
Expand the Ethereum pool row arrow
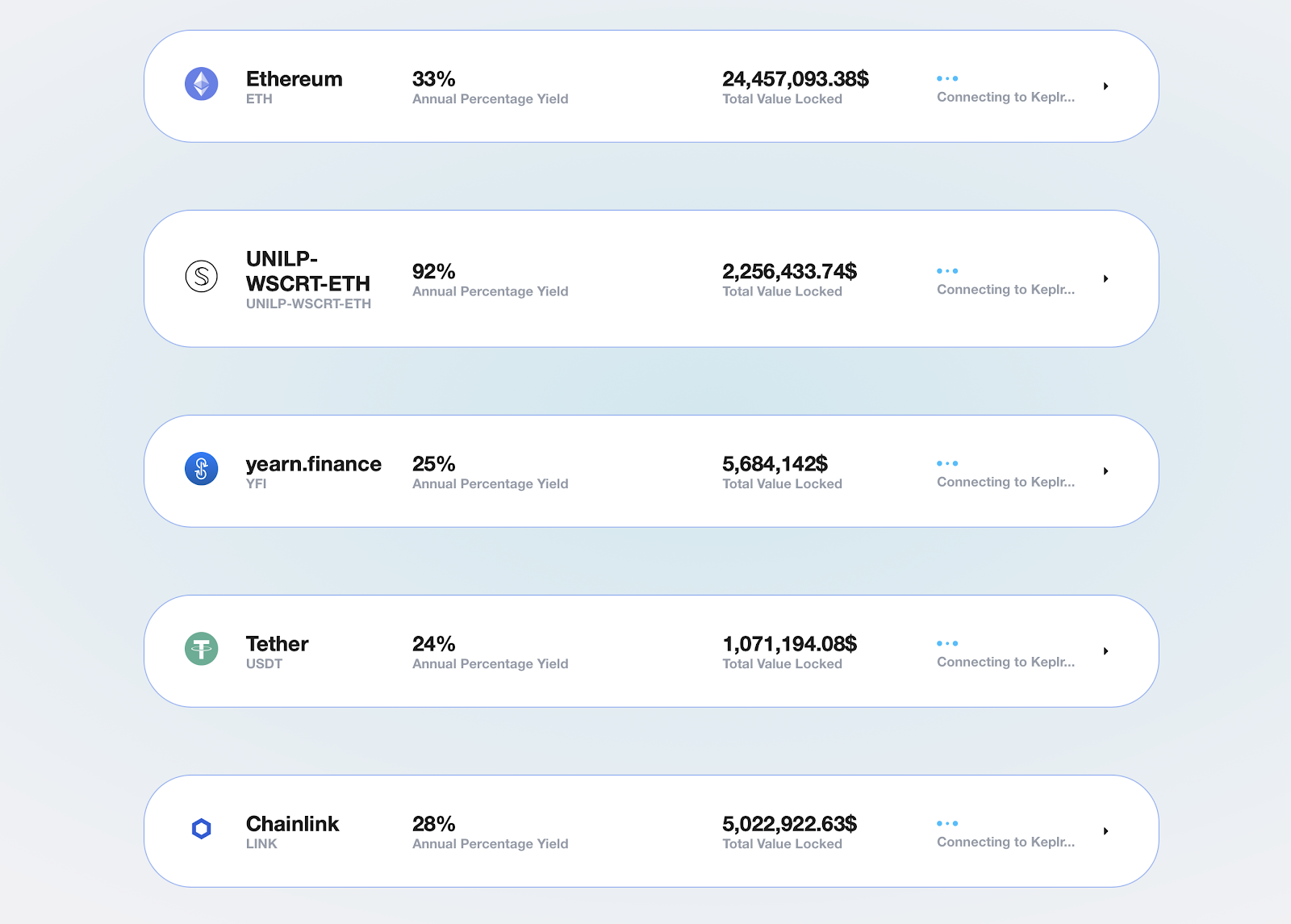pyautogui.click(x=1106, y=86)
